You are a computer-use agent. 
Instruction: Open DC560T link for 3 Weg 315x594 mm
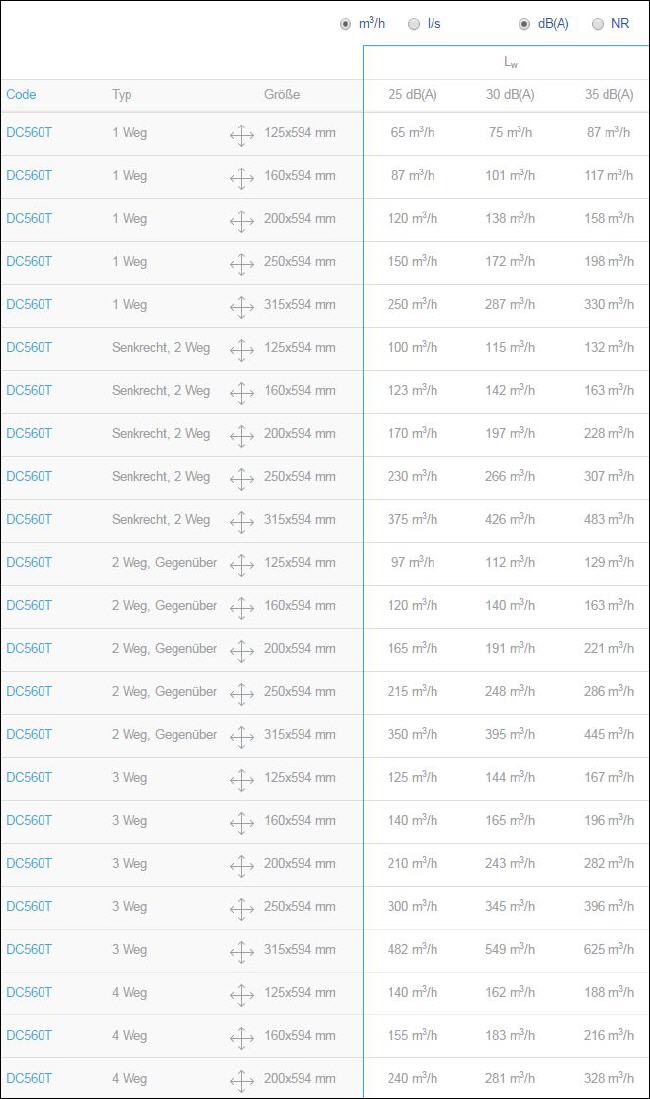pyautogui.click(x=29, y=949)
